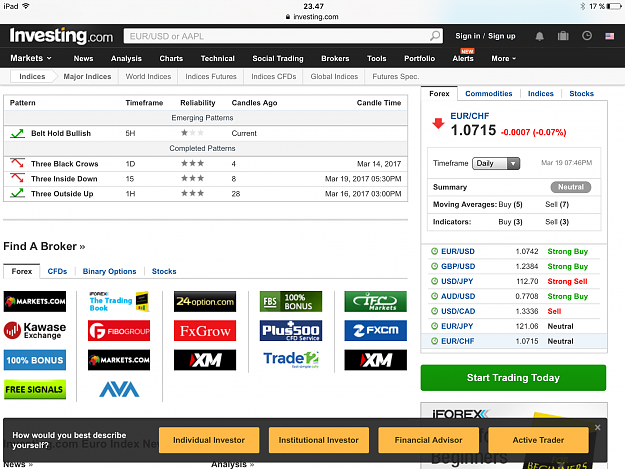
Task: Open the Analysis menu item
Action: (x=126, y=59)
